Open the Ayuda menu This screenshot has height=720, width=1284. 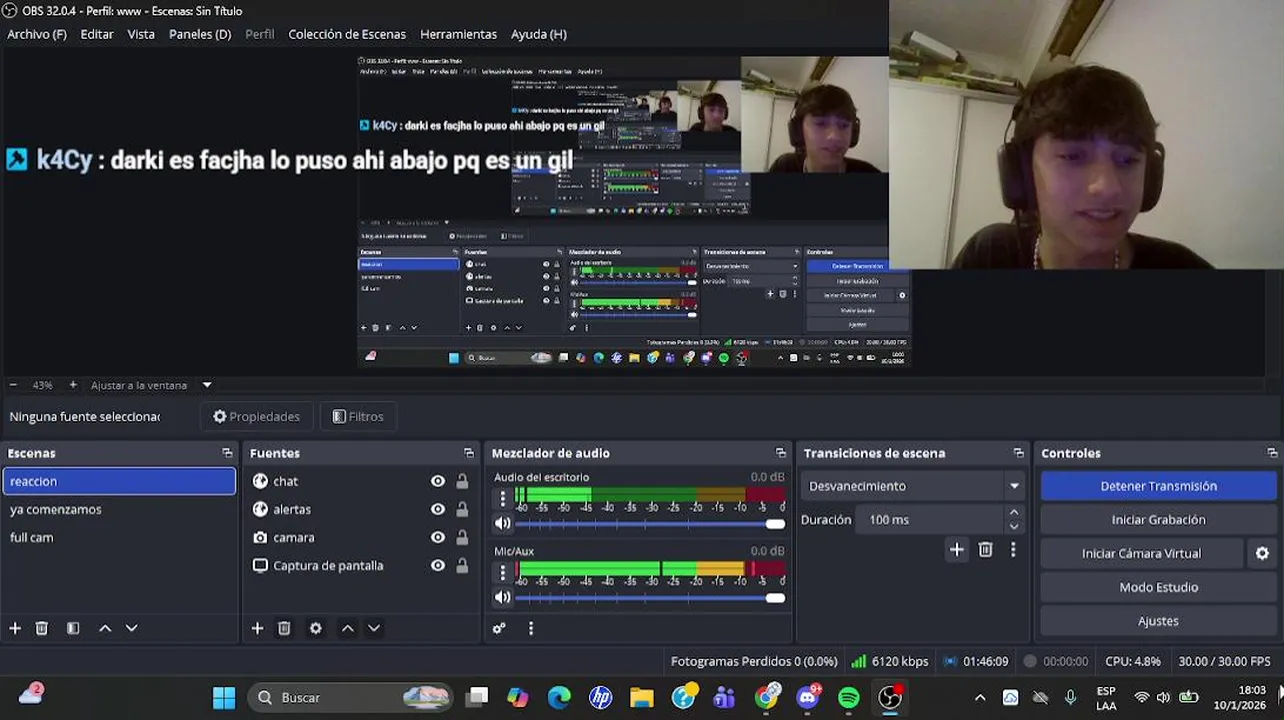coord(539,34)
